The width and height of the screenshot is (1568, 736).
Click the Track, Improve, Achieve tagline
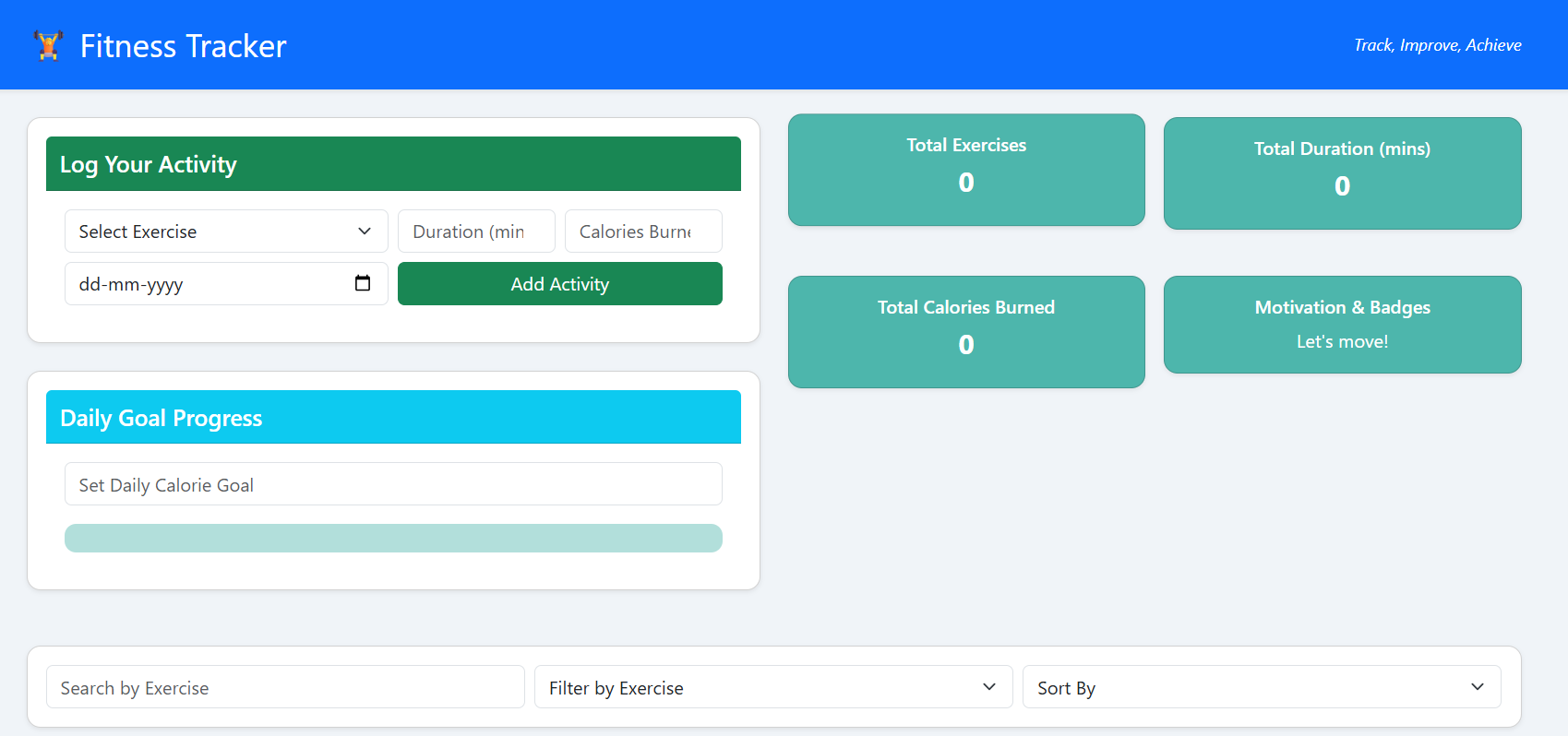(1437, 45)
